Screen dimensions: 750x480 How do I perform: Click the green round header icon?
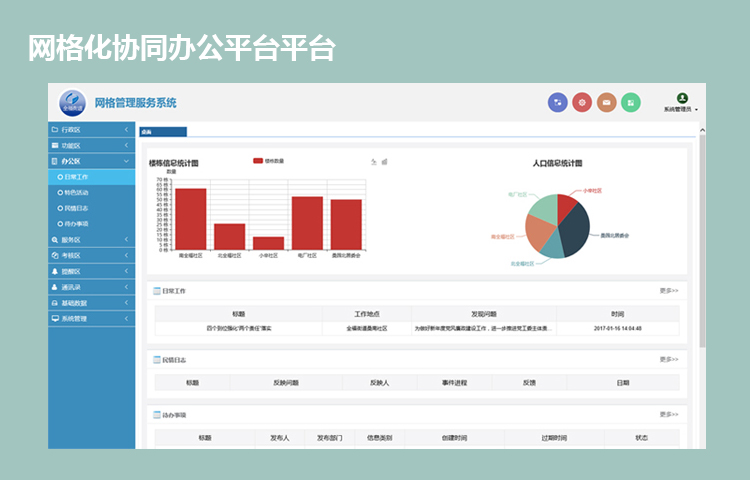(x=630, y=102)
